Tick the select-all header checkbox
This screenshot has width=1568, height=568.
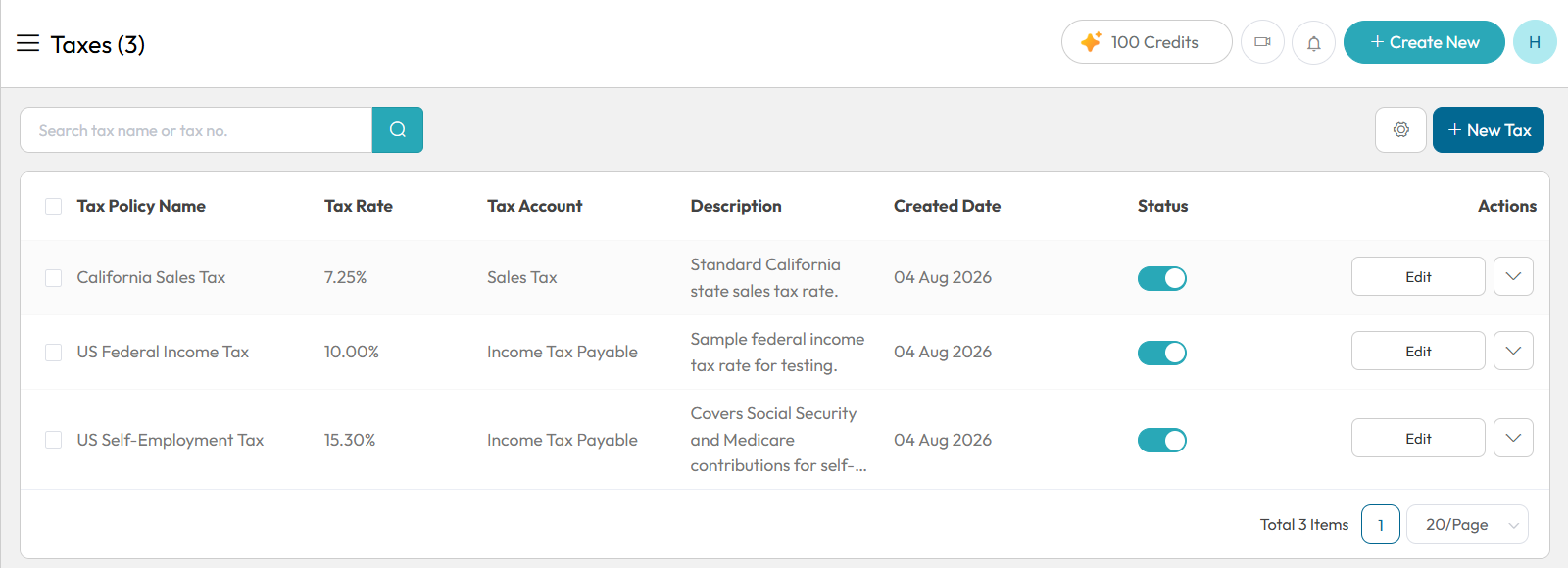click(54, 206)
